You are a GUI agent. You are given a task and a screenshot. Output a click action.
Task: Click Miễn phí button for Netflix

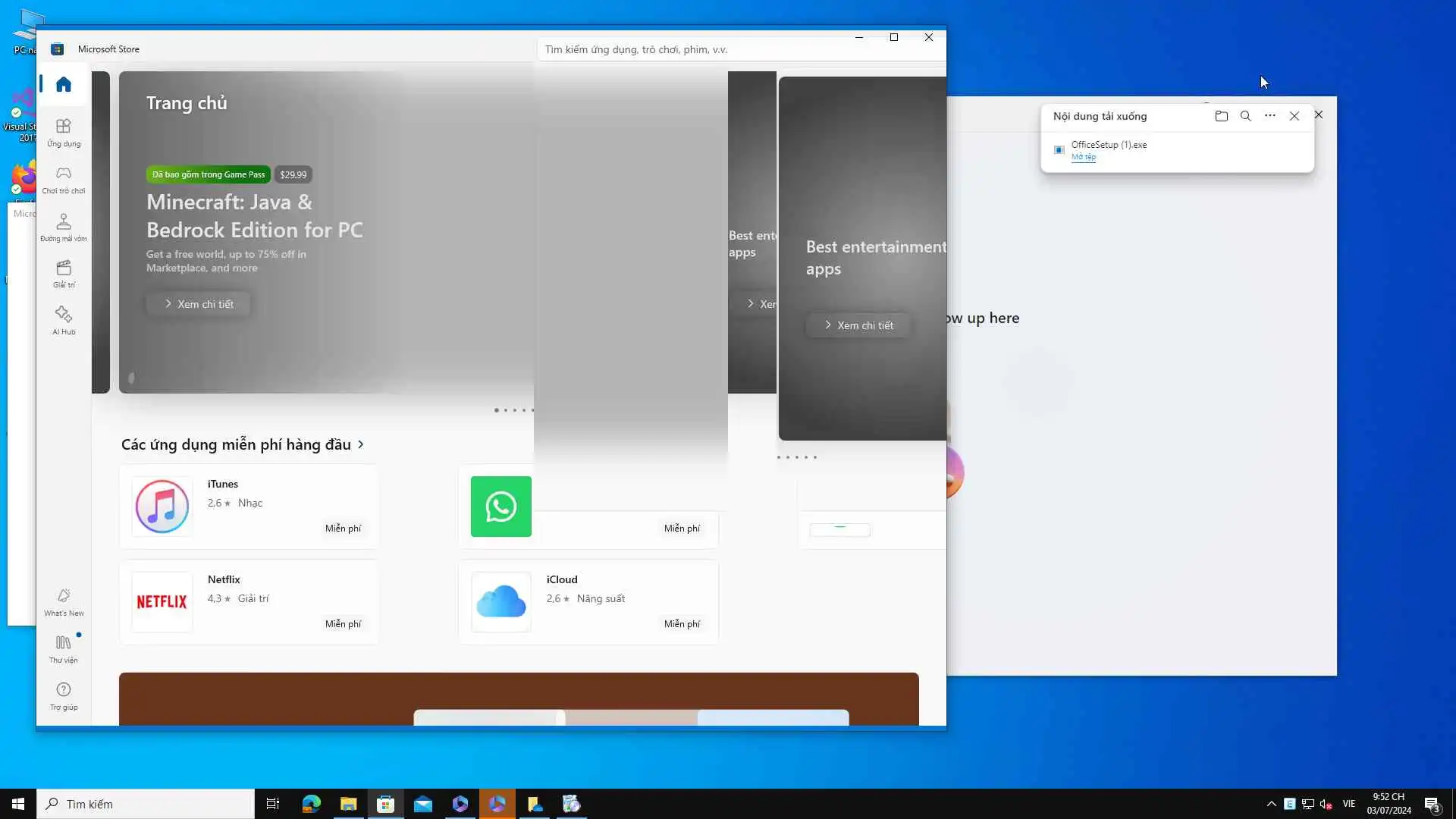pyautogui.click(x=343, y=623)
